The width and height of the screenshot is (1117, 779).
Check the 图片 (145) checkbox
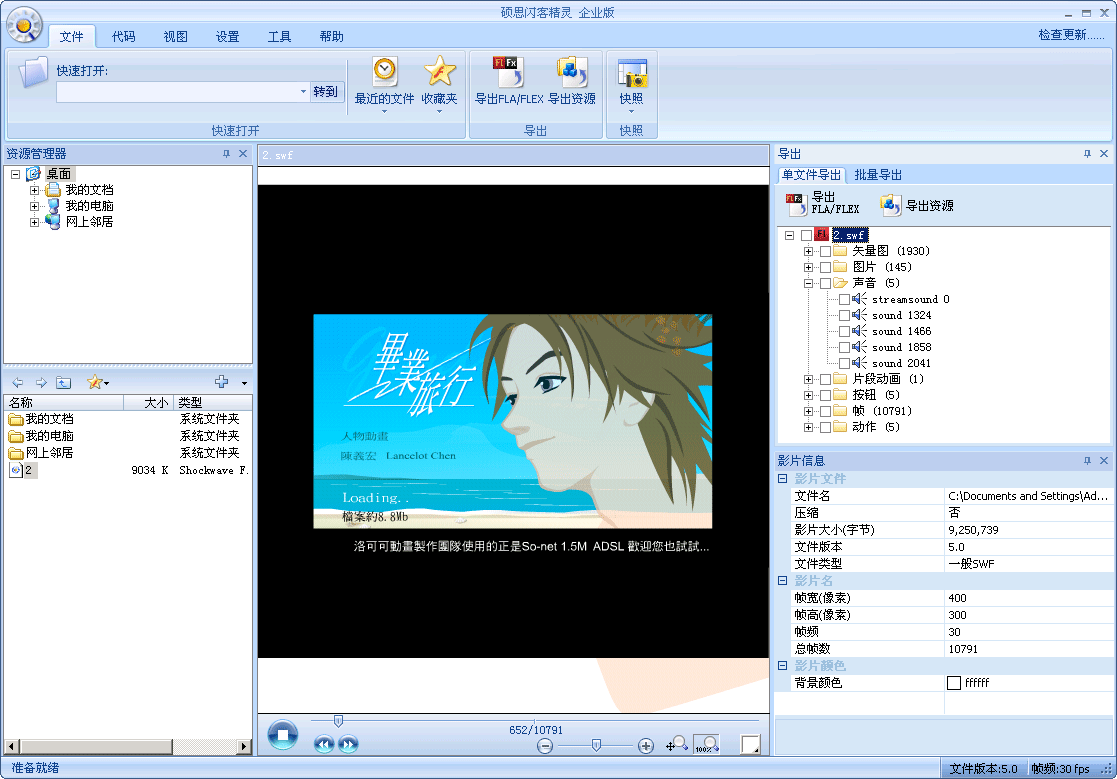pos(825,267)
